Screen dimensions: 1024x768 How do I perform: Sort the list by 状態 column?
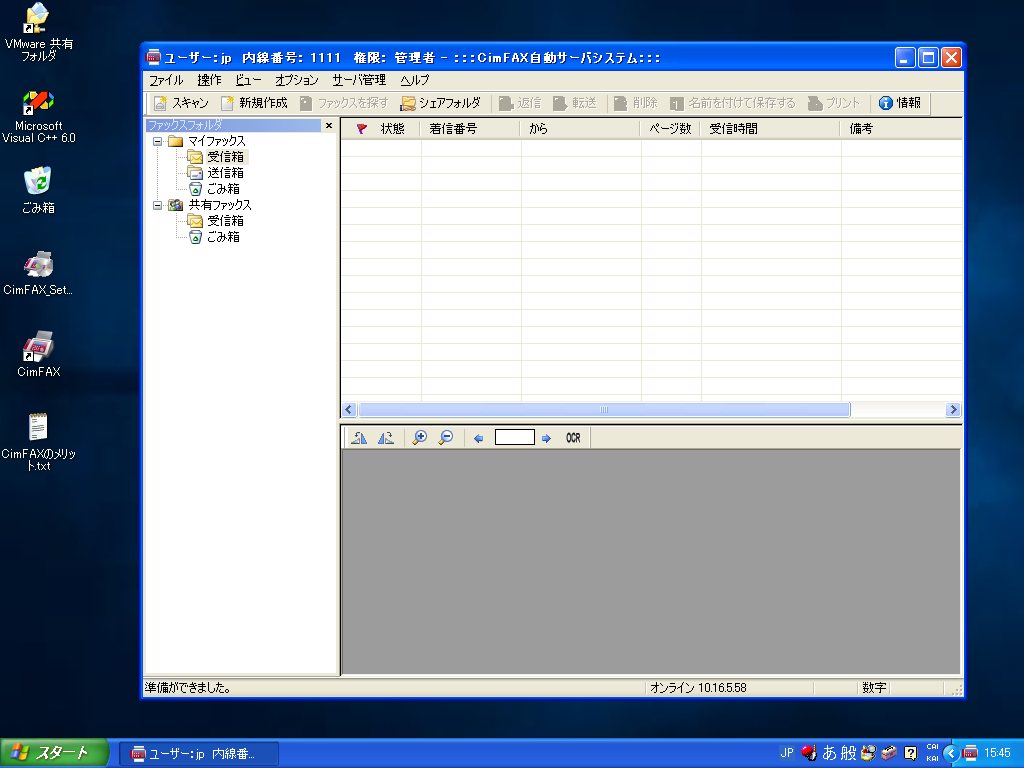[392, 129]
